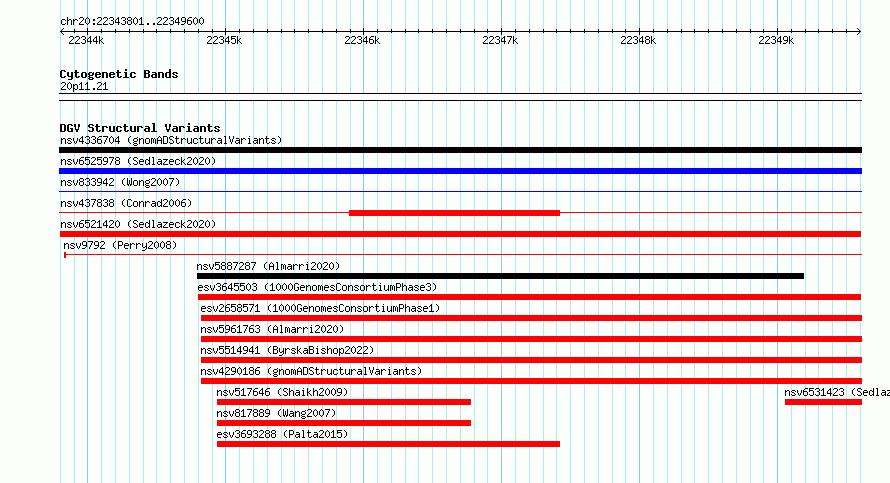The height and width of the screenshot is (483, 890).
Task: Select the black nsv4336704 variant bar
Action: pyautogui.click(x=460, y=150)
